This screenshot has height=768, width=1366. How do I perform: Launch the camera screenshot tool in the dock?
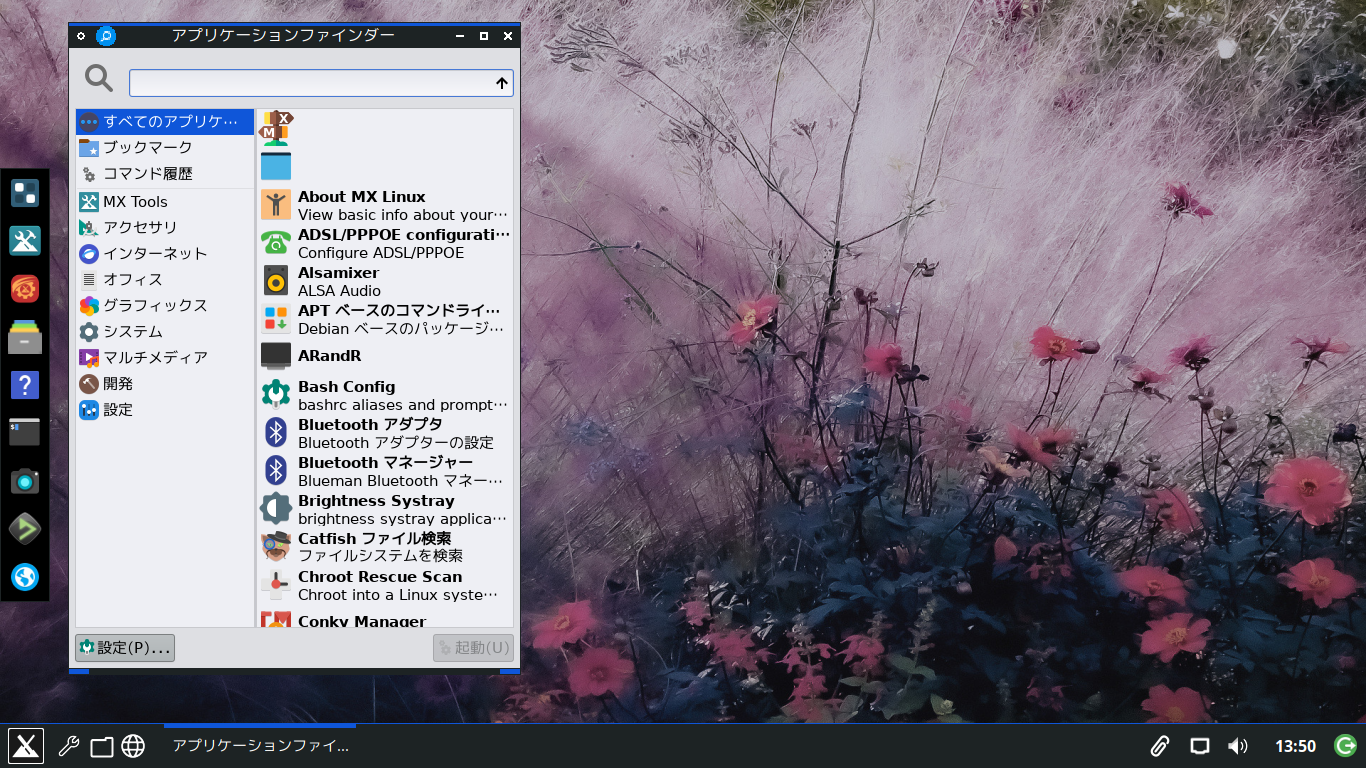25,481
